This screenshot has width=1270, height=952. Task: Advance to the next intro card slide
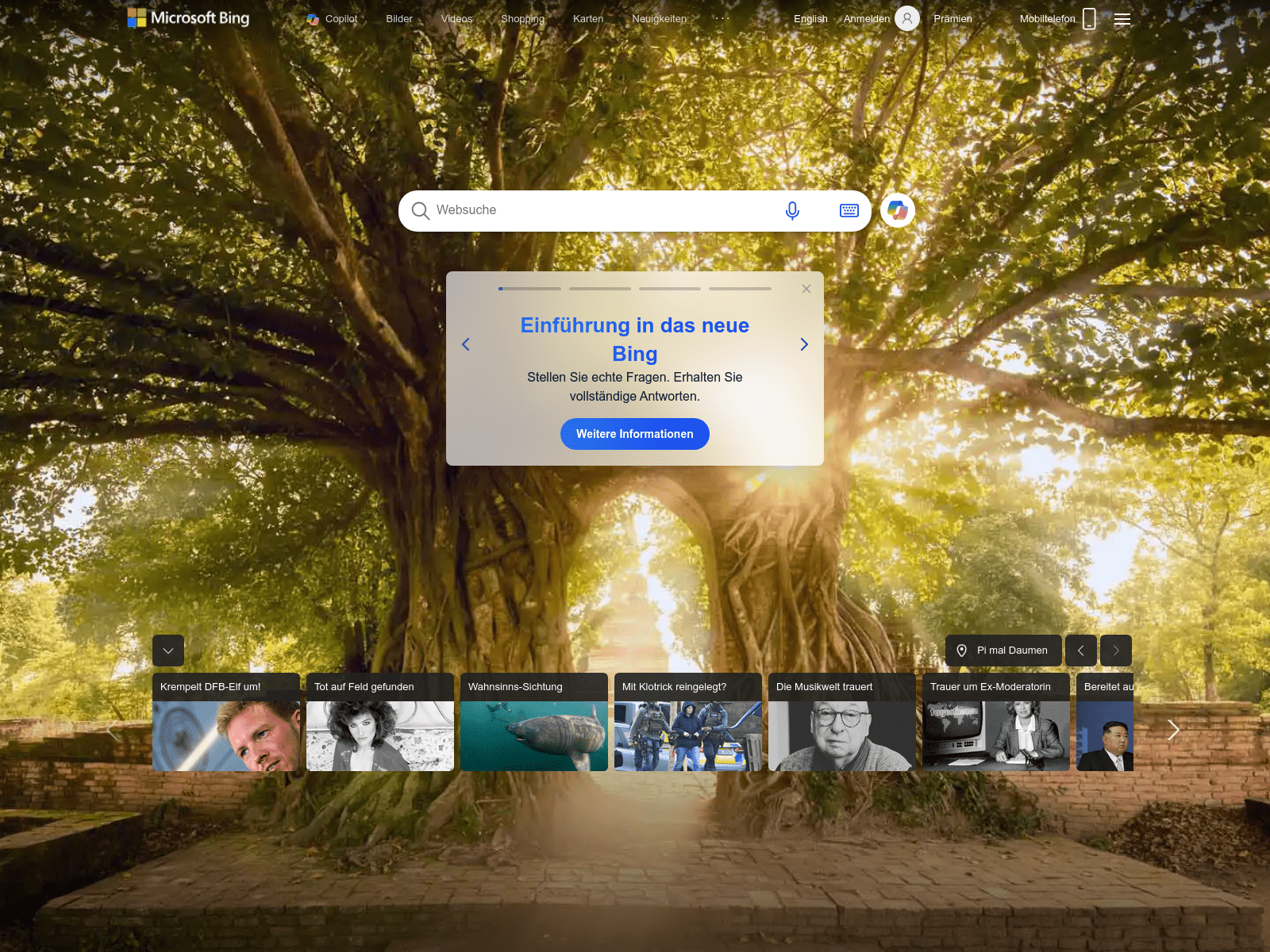pos(804,344)
